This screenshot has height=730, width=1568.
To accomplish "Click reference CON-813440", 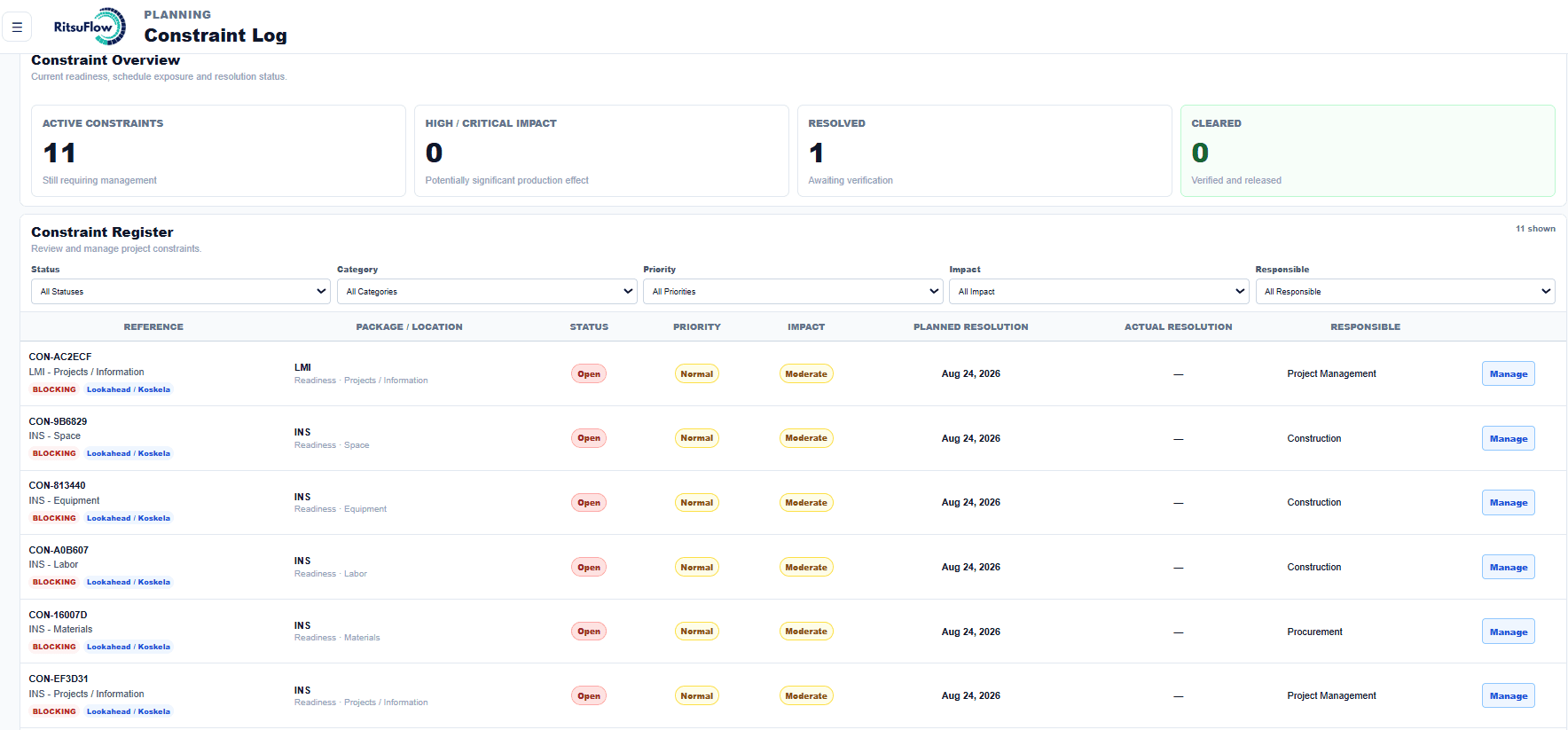I will click(x=57, y=485).
